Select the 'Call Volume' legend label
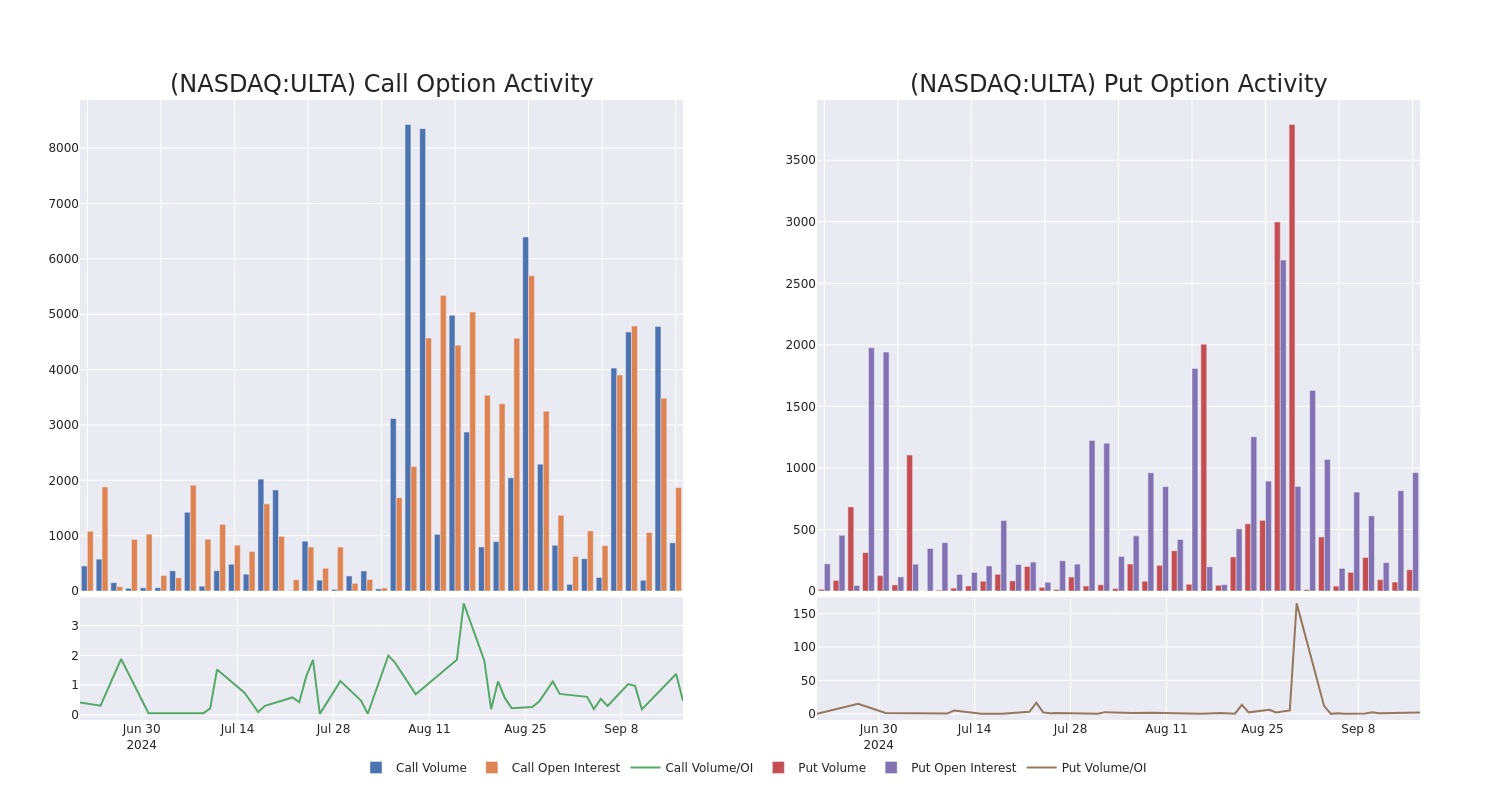1500x800 pixels. pyautogui.click(x=431, y=768)
